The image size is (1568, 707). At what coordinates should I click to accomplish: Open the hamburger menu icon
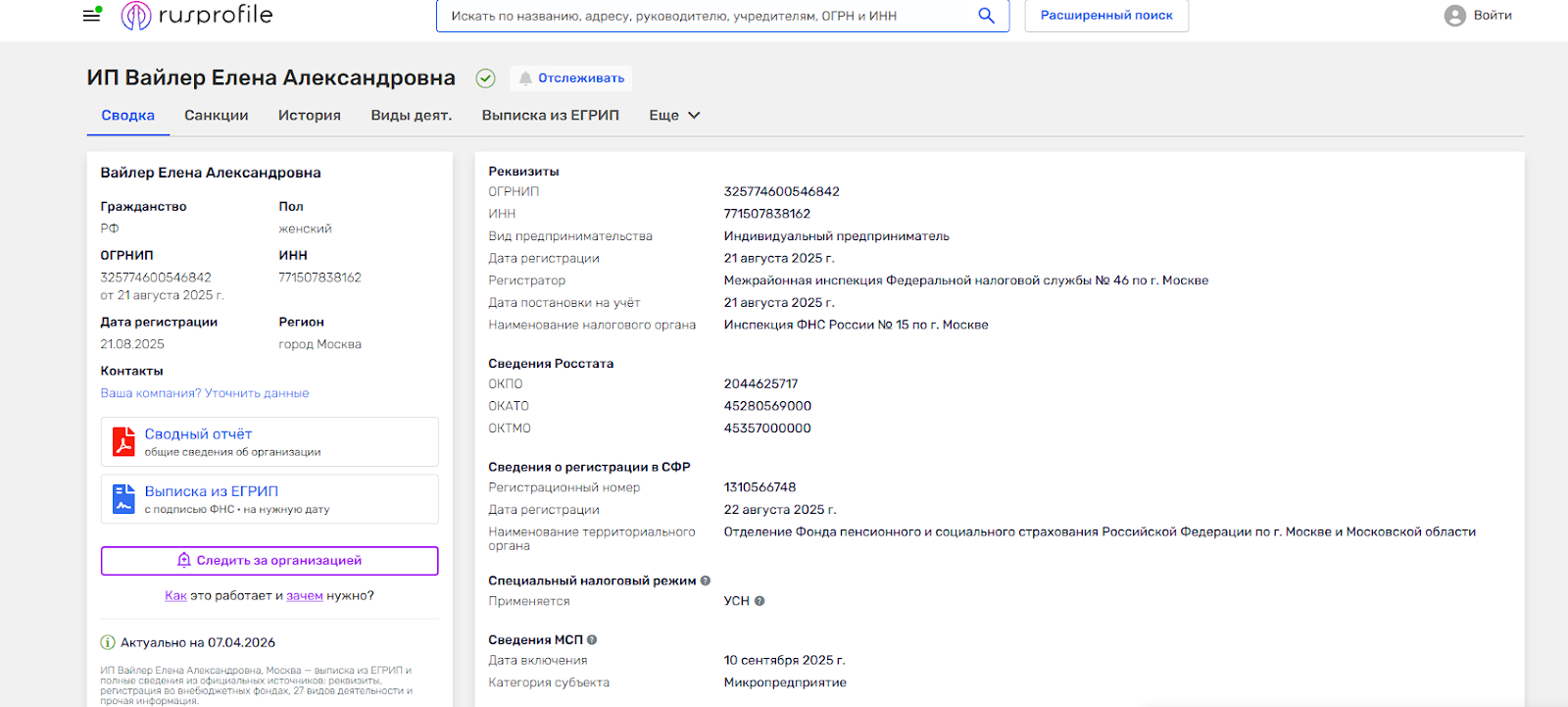tap(91, 15)
